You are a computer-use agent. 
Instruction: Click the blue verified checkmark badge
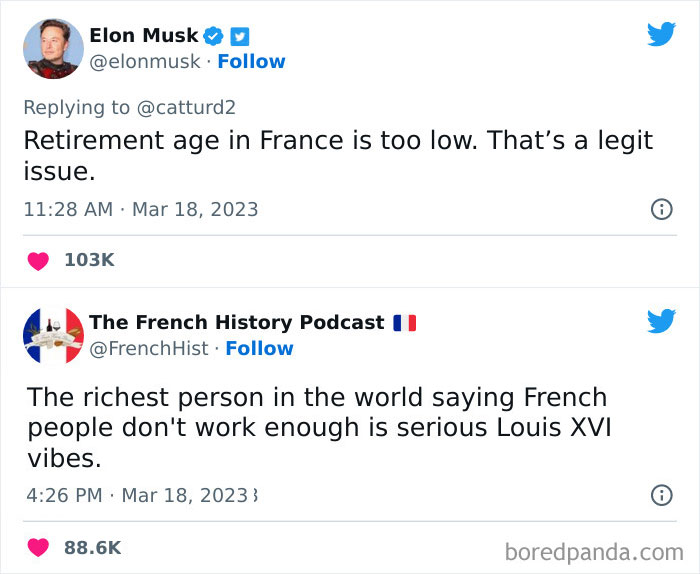213,37
